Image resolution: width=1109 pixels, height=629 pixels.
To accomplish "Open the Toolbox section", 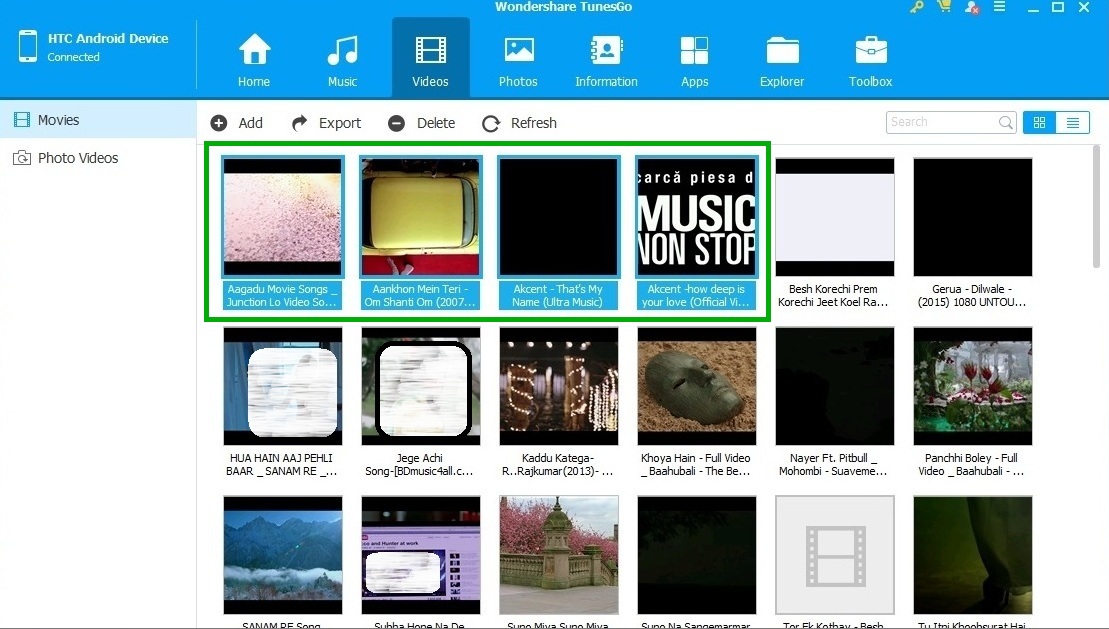I will click(x=870, y=60).
